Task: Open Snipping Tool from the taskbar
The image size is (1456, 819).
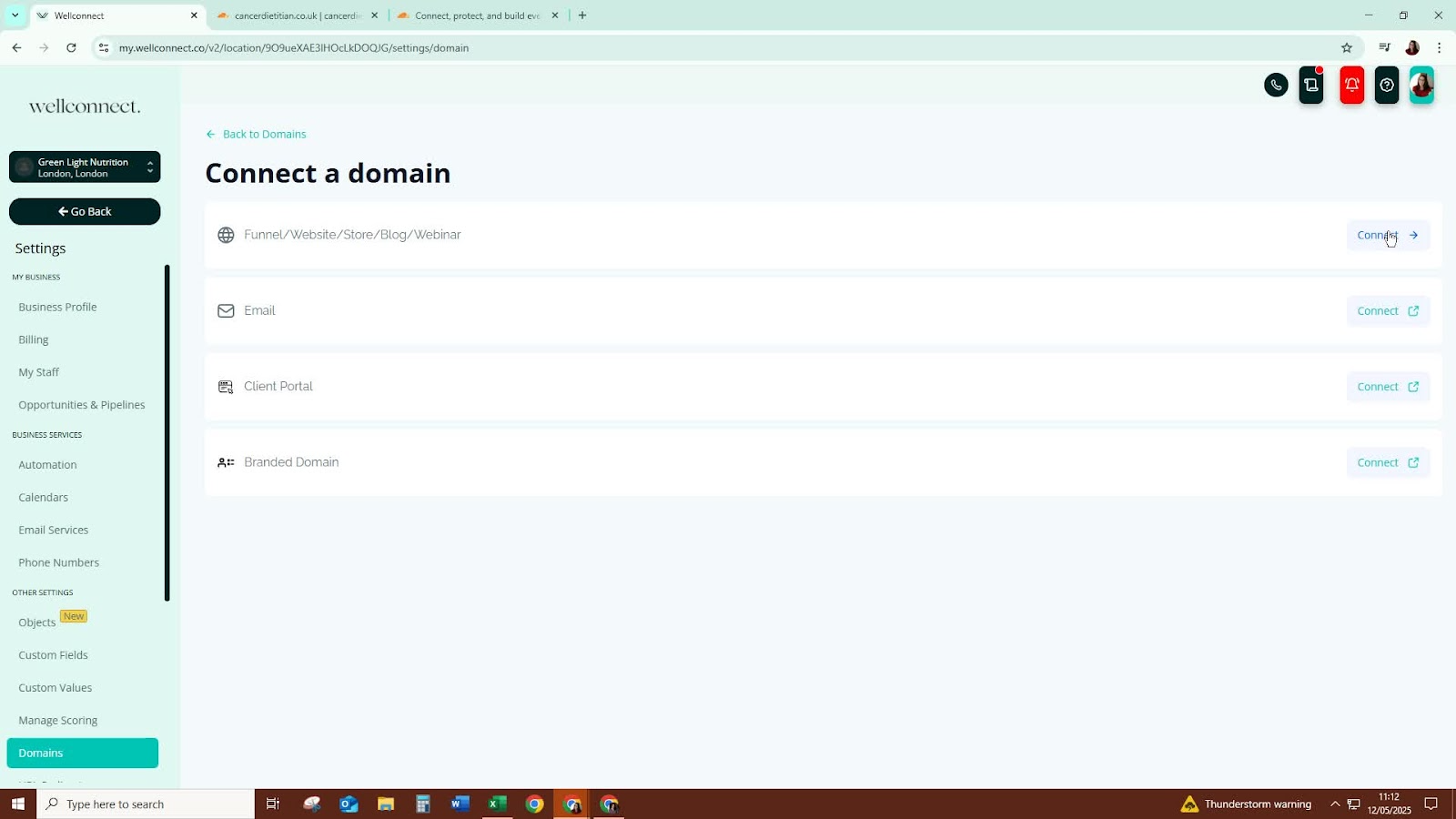Action: [312, 804]
